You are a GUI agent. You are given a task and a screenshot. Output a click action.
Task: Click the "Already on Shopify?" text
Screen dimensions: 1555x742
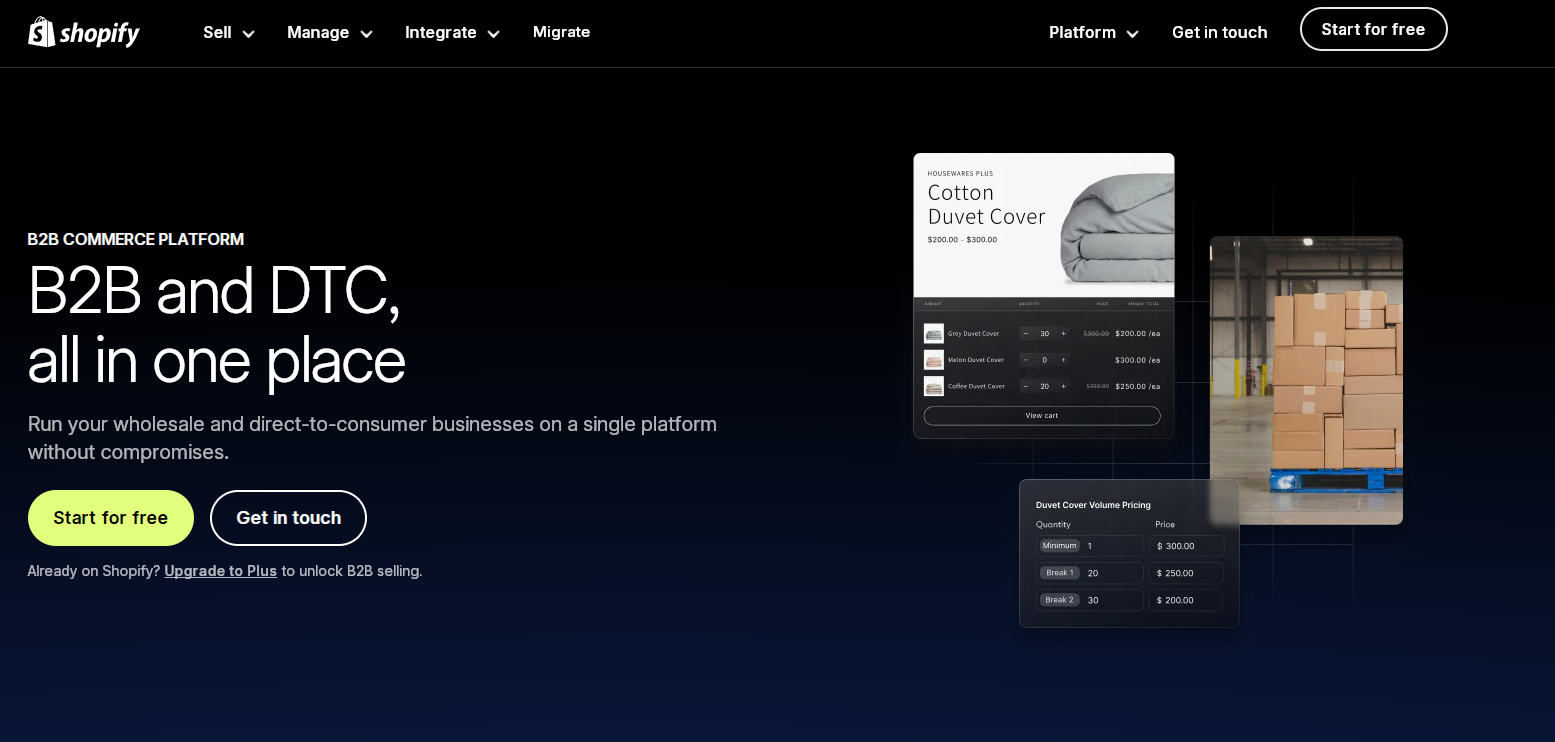[x=94, y=571]
